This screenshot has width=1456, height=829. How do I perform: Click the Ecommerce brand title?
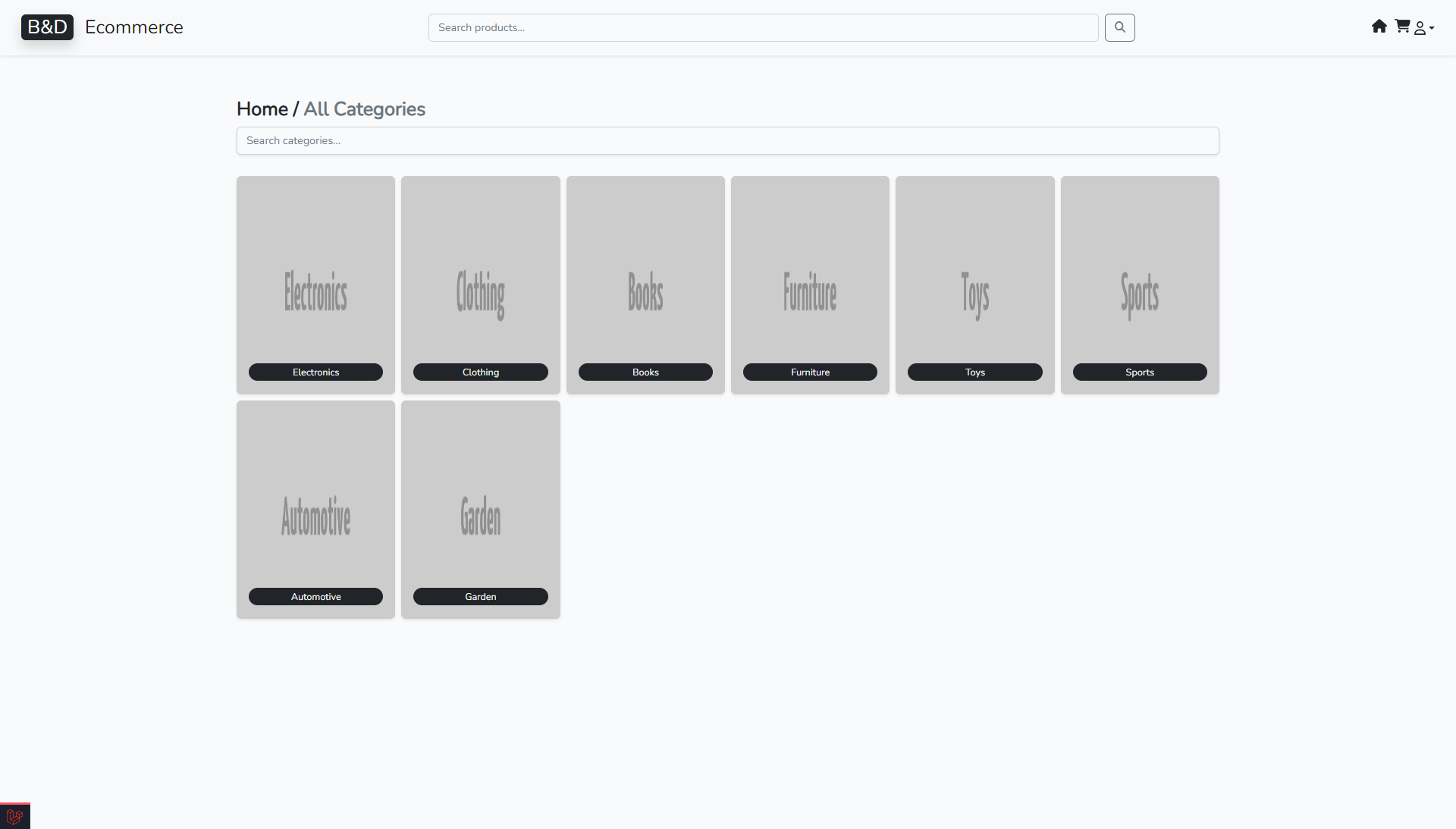pos(134,27)
